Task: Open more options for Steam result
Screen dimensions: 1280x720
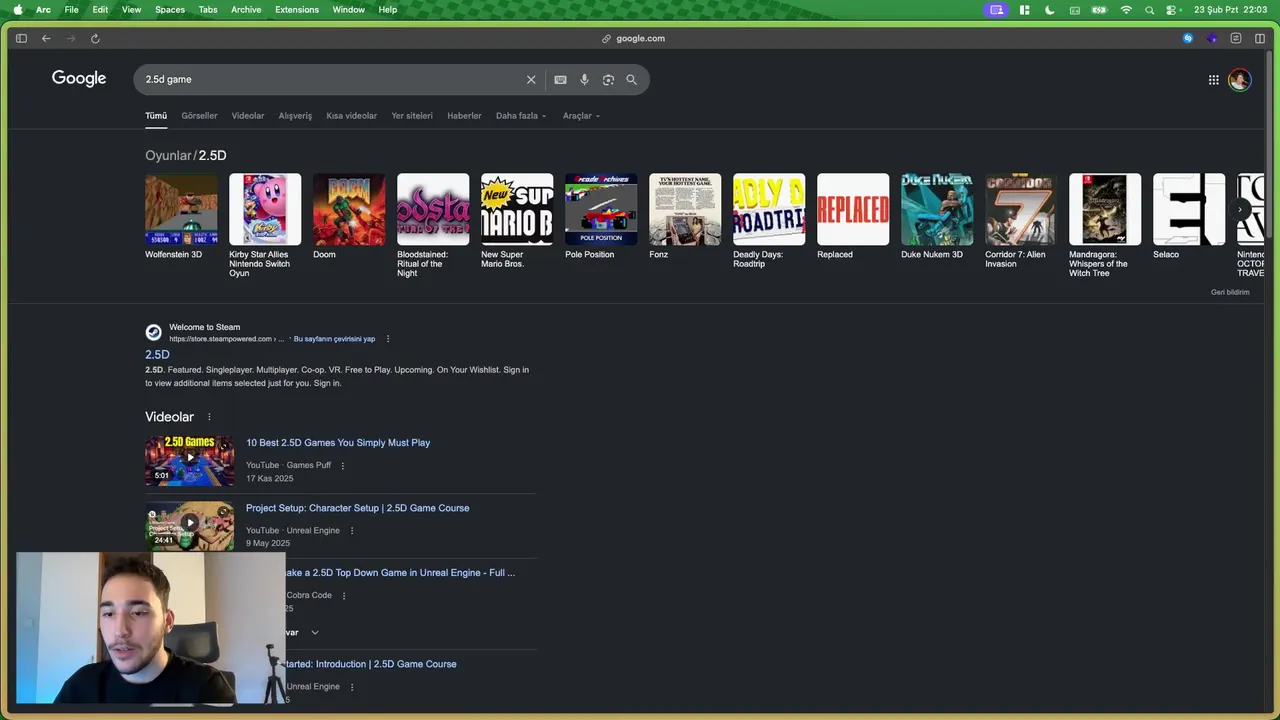Action: coord(388,339)
